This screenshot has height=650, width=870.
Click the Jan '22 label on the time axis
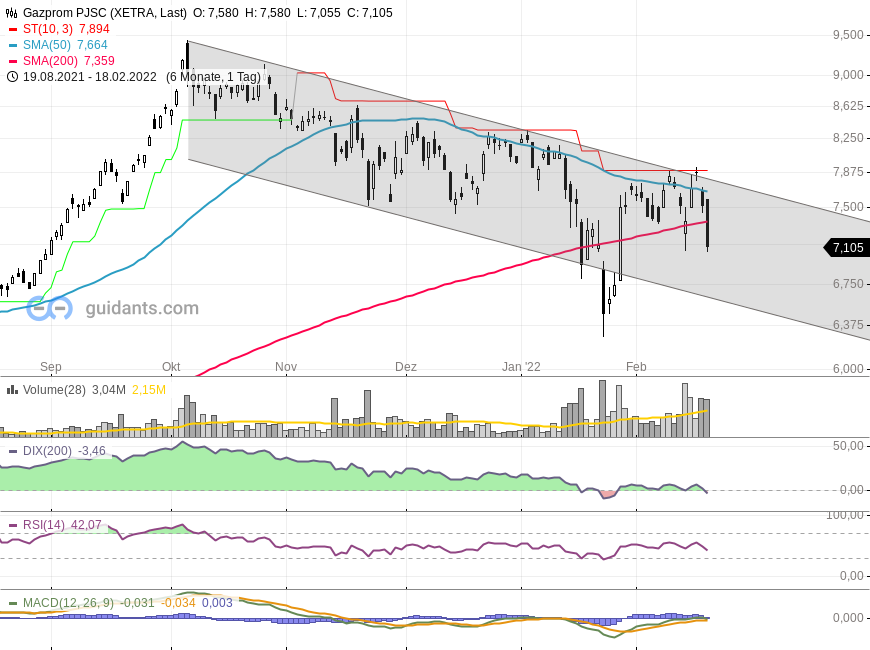[521, 367]
